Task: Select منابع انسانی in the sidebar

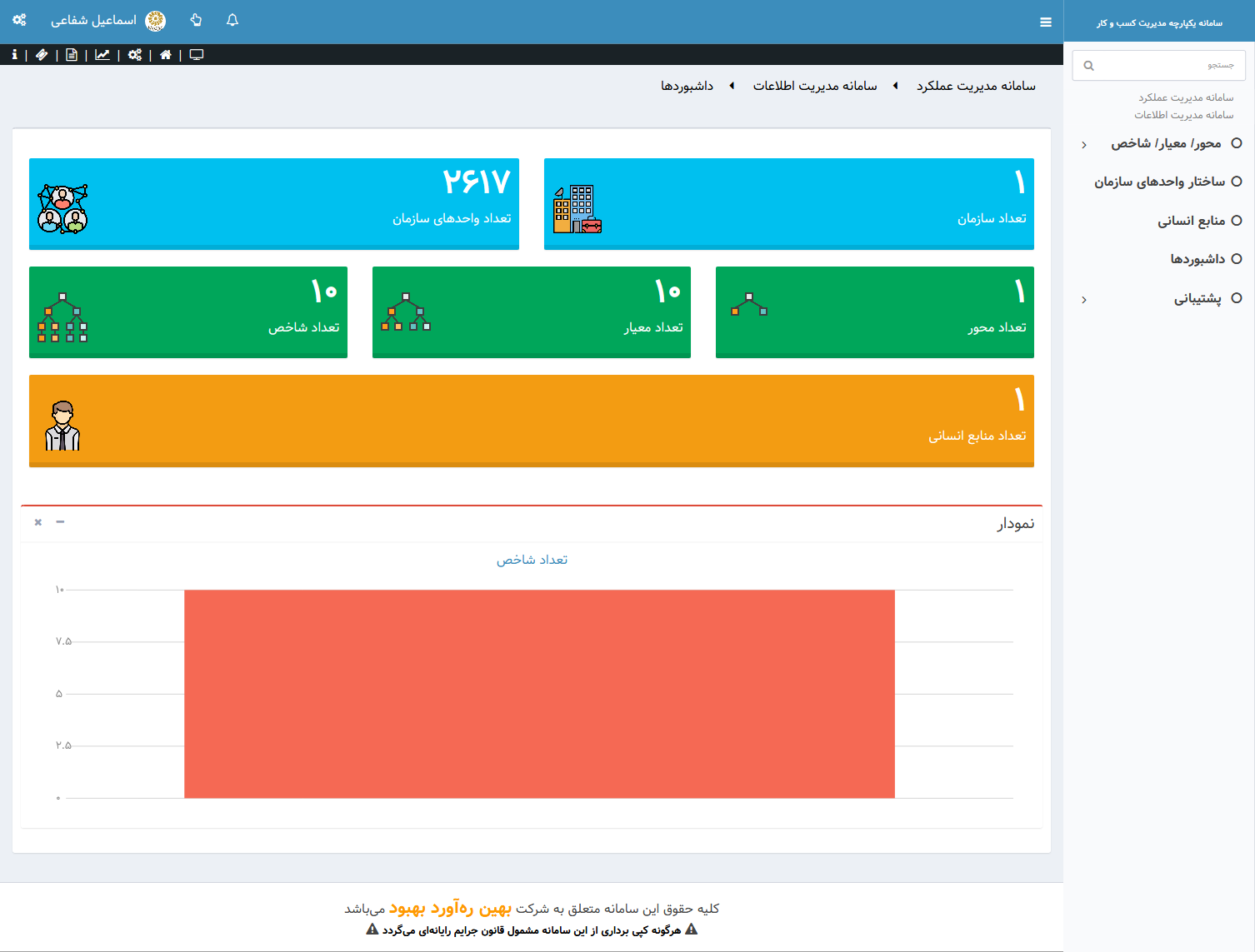Action: click(x=1190, y=221)
